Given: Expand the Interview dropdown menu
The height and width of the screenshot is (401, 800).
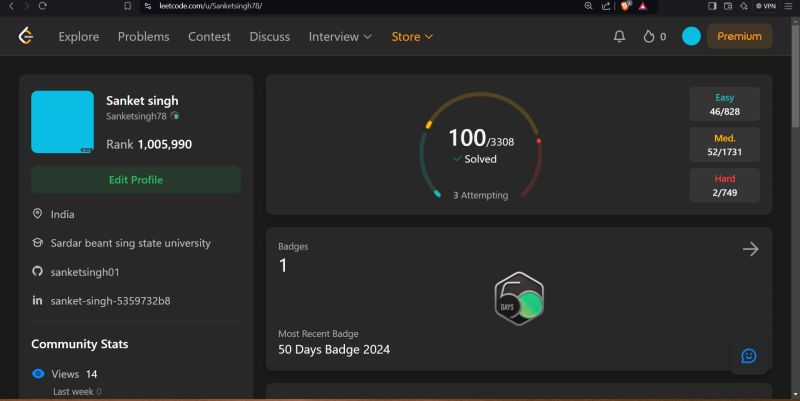Looking at the screenshot, I should 340,36.
